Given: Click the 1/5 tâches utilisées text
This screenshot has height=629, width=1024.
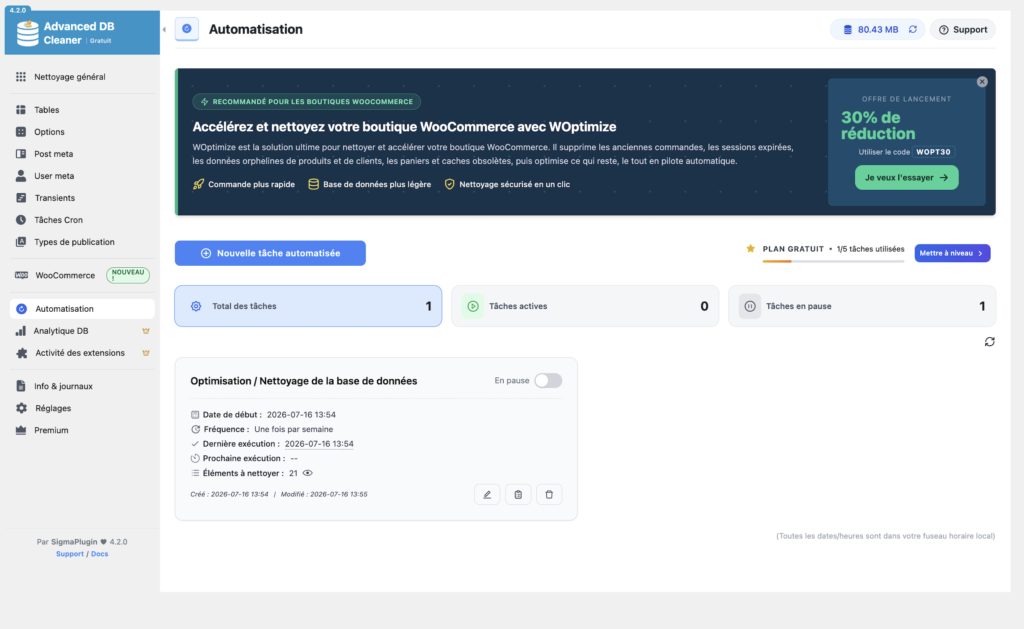Looking at the screenshot, I should 871,249.
